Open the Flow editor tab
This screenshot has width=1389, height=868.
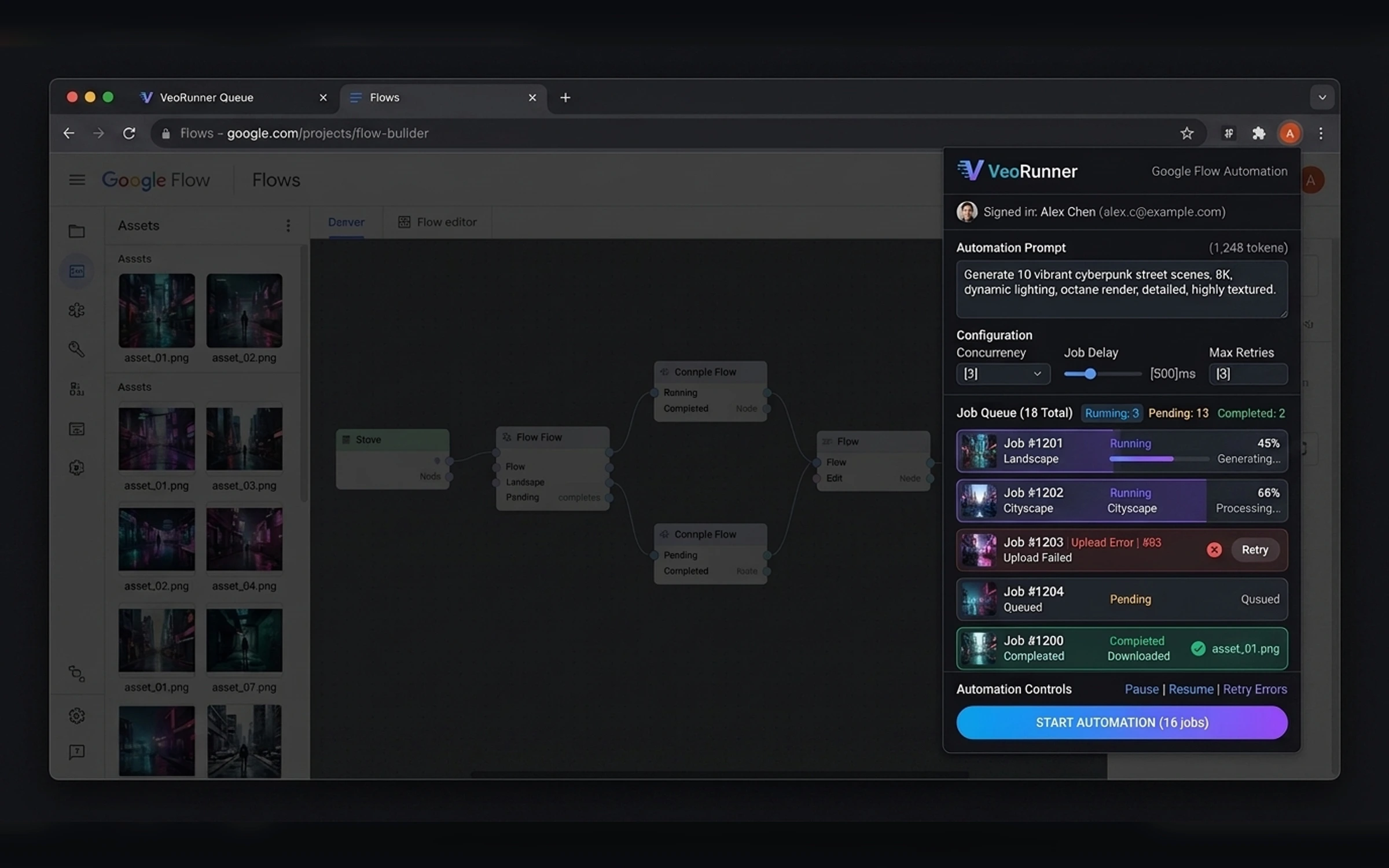[x=438, y=222]
